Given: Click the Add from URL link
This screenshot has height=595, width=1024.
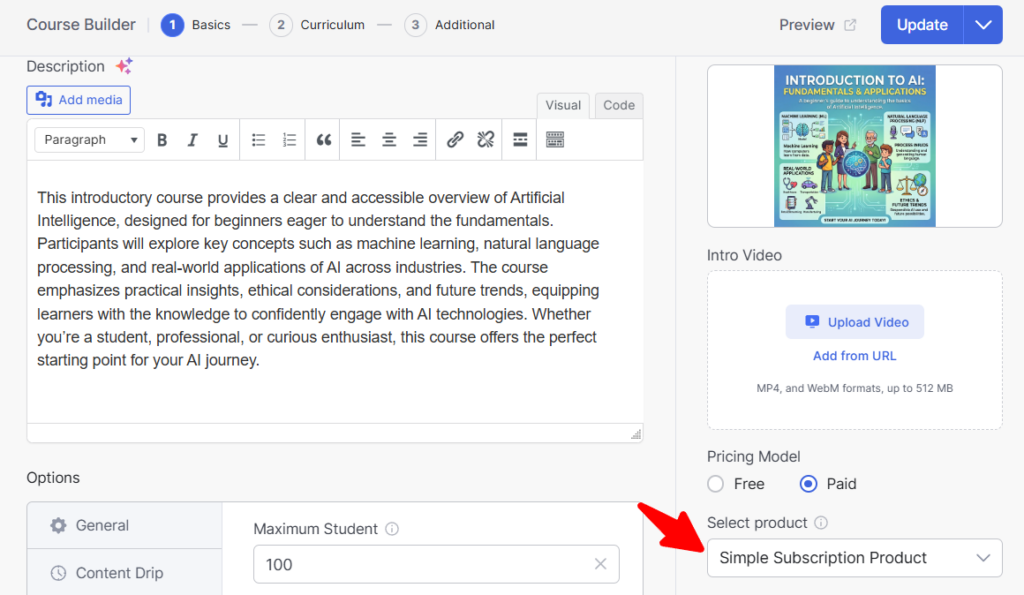Looking at the screenshot, I should point(854,356).
